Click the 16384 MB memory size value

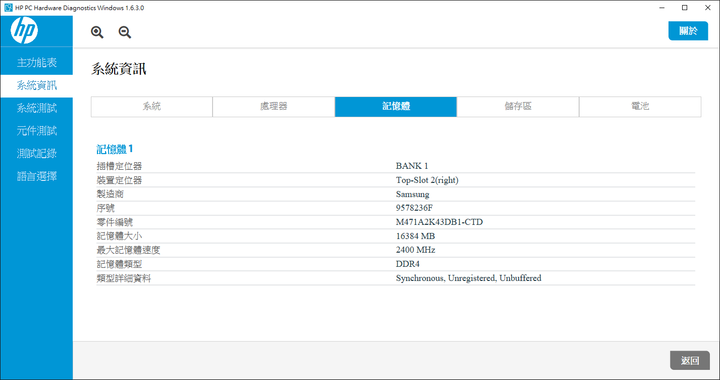click(416, 236)
